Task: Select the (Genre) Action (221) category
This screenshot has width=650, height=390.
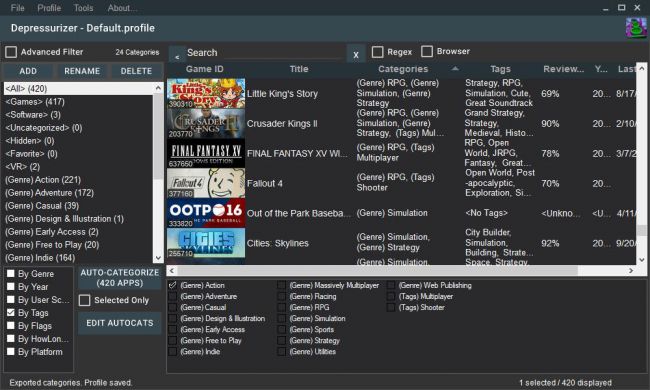Action: coord(79,179)
